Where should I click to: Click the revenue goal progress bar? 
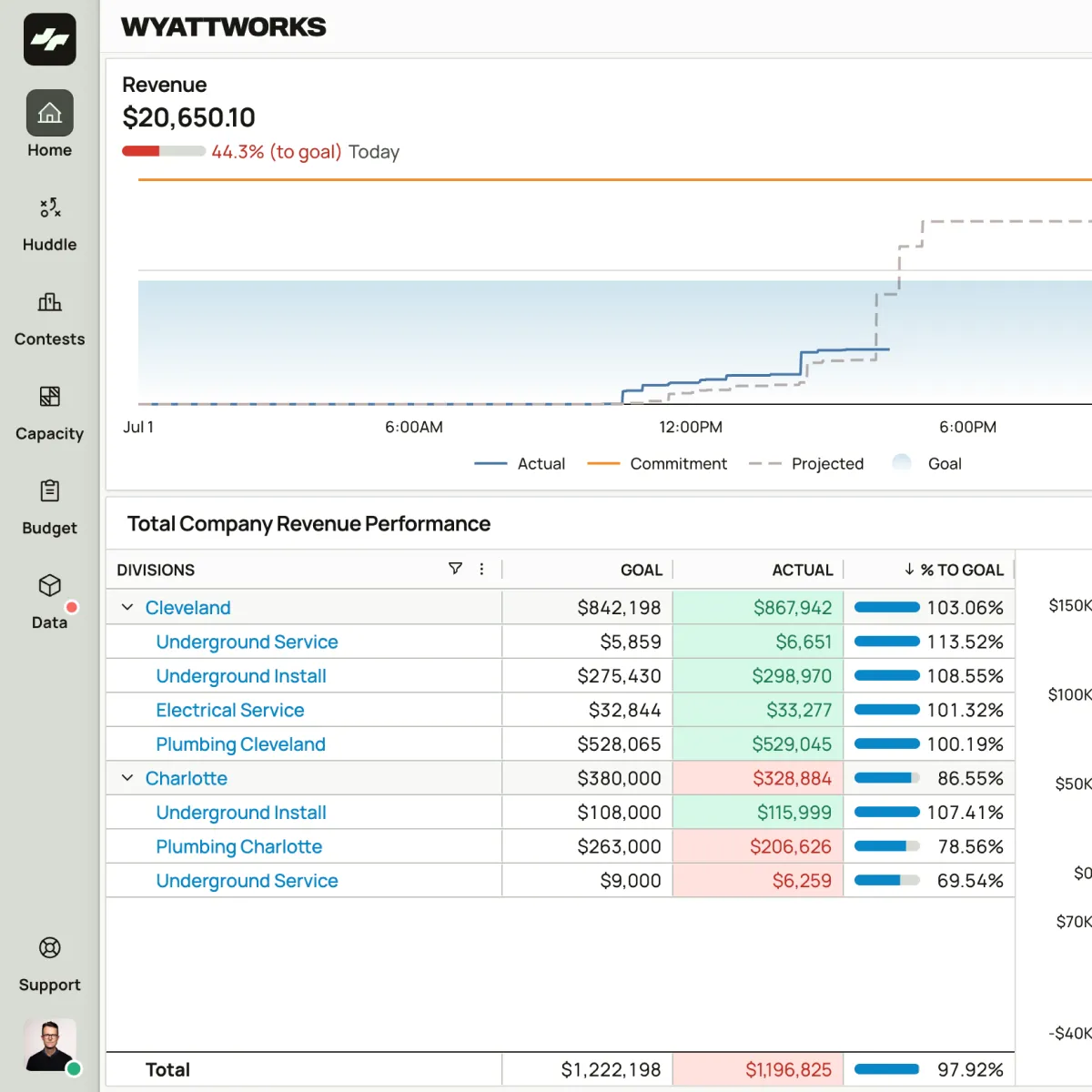point(164,151)
